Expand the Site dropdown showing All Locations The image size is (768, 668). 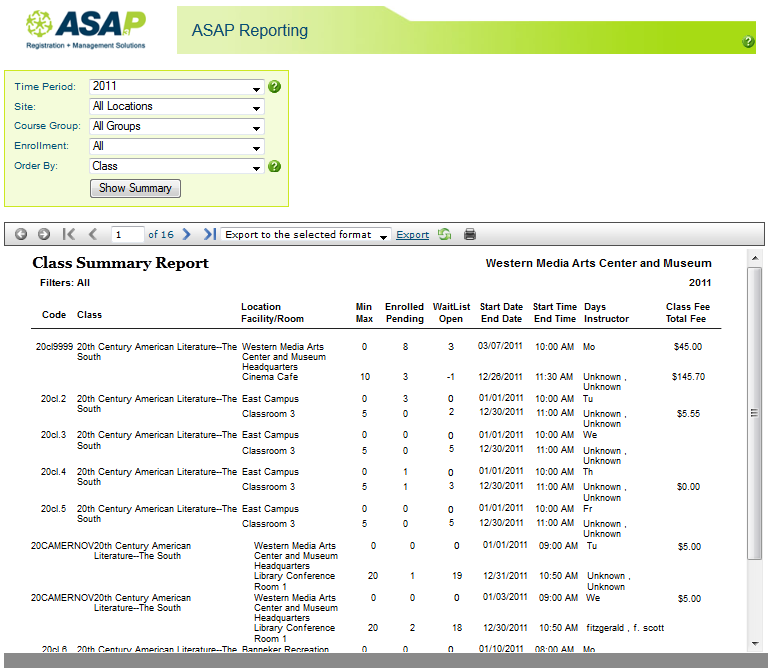pos(177,107)
